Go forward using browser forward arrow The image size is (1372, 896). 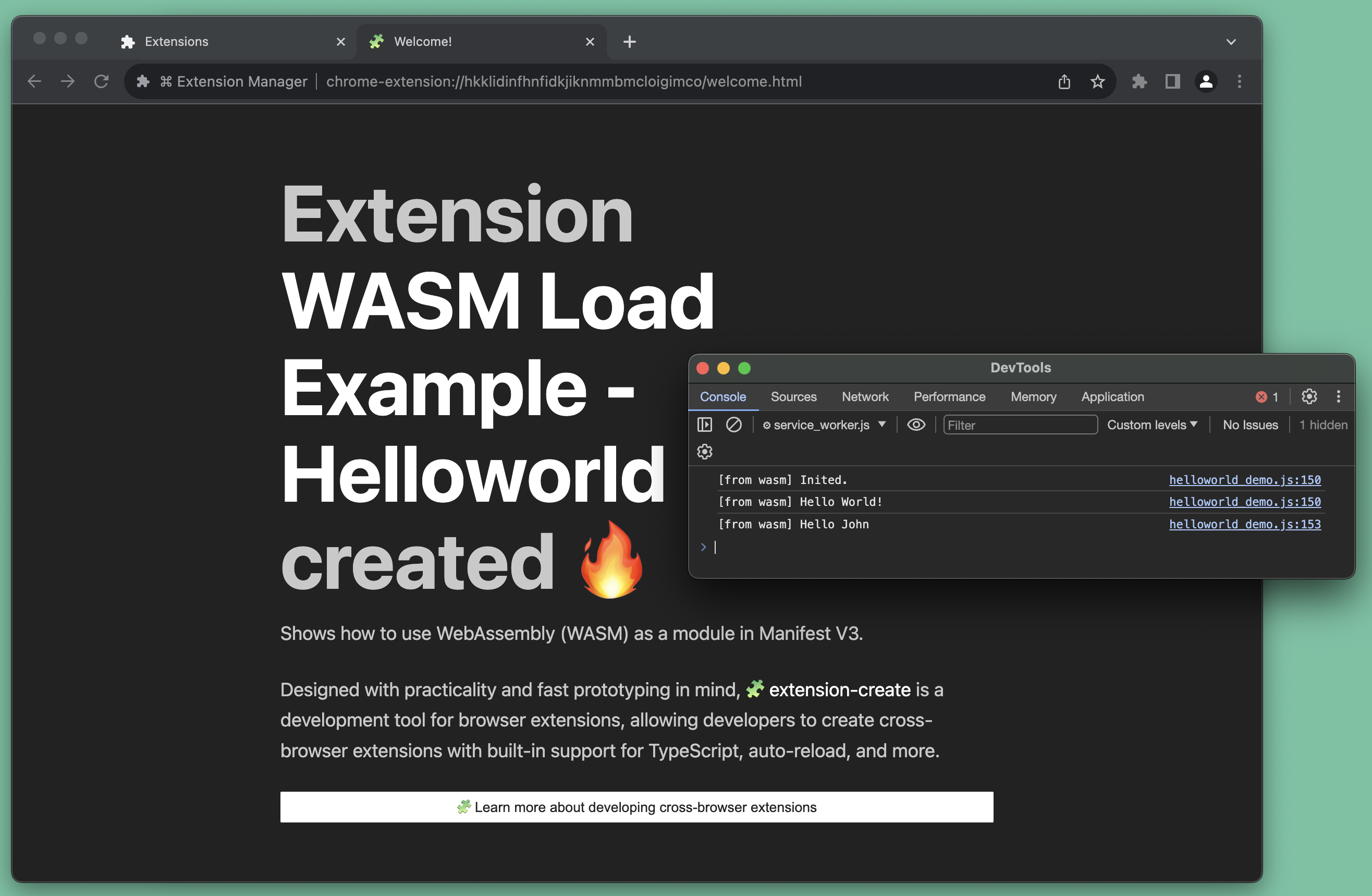(68, 81)
